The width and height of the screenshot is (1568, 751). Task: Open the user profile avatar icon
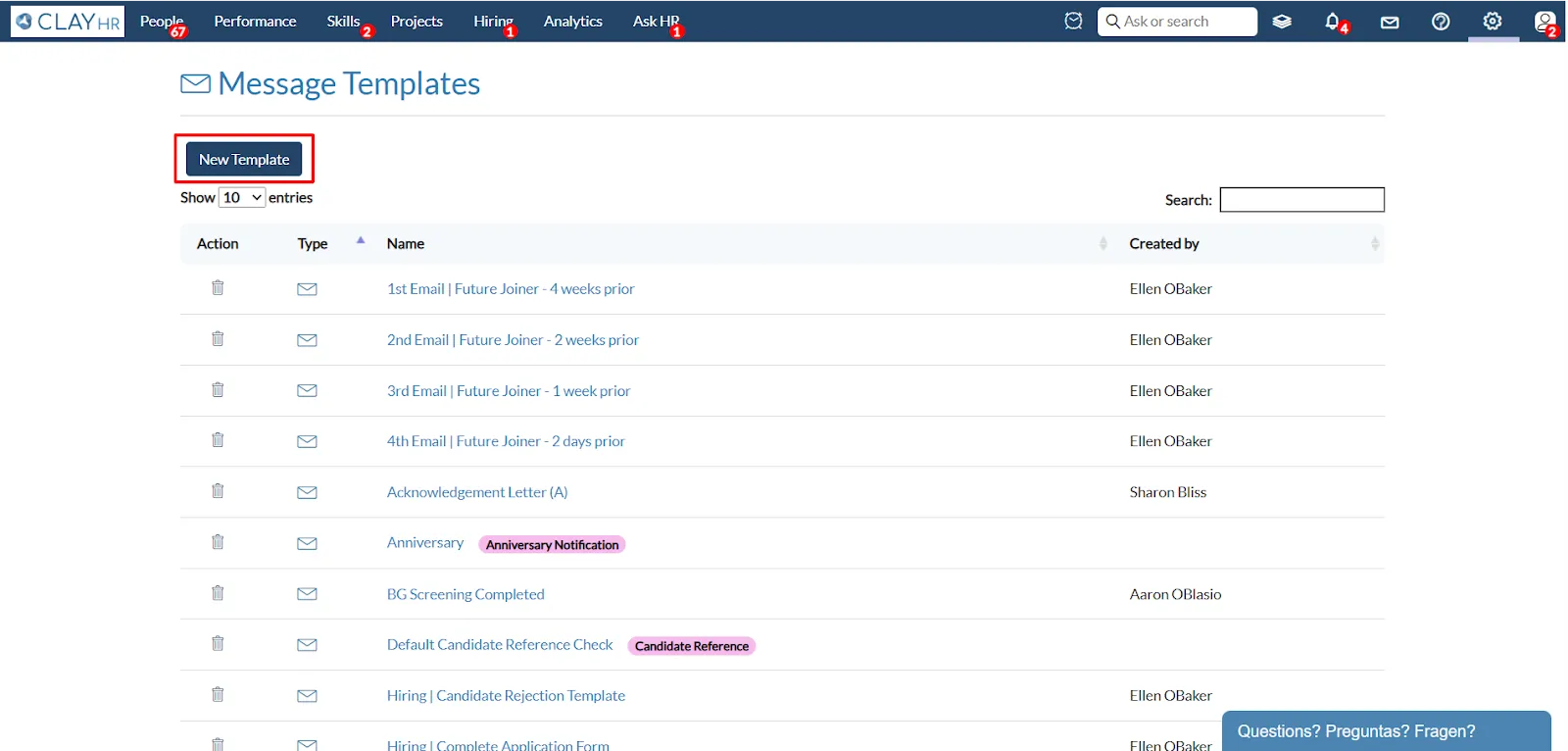pyautogui.click(x=1544, y=21)
